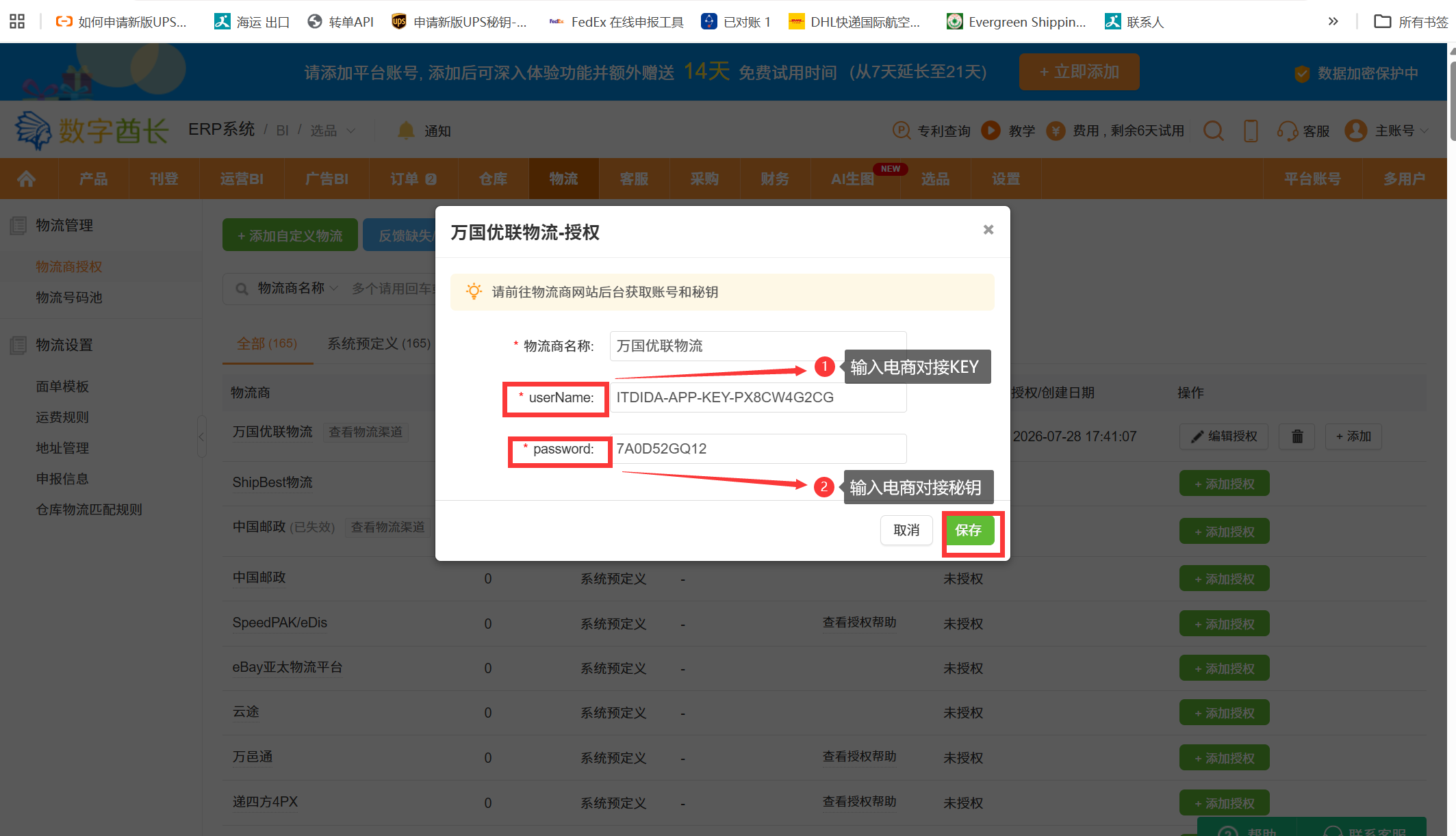This screenshot has height=836, width=1456.
Task: Save the authorization with 保存 button
Action: point(969,530)
